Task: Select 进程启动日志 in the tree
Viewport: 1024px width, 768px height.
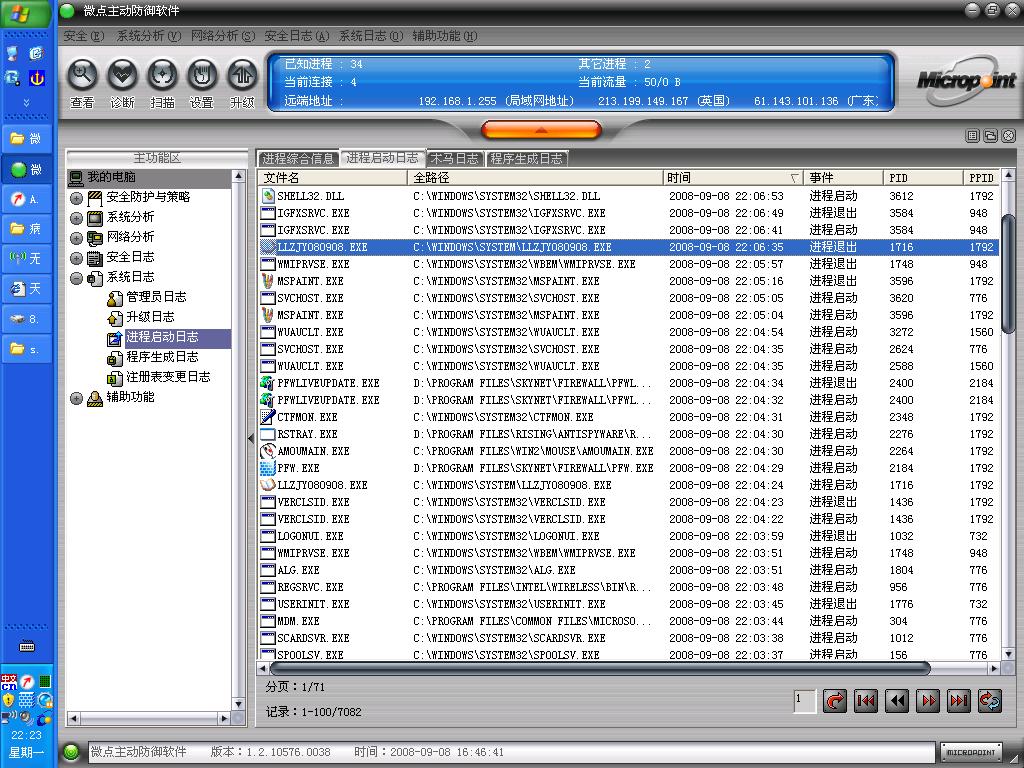Action: (x=162, y=337)
